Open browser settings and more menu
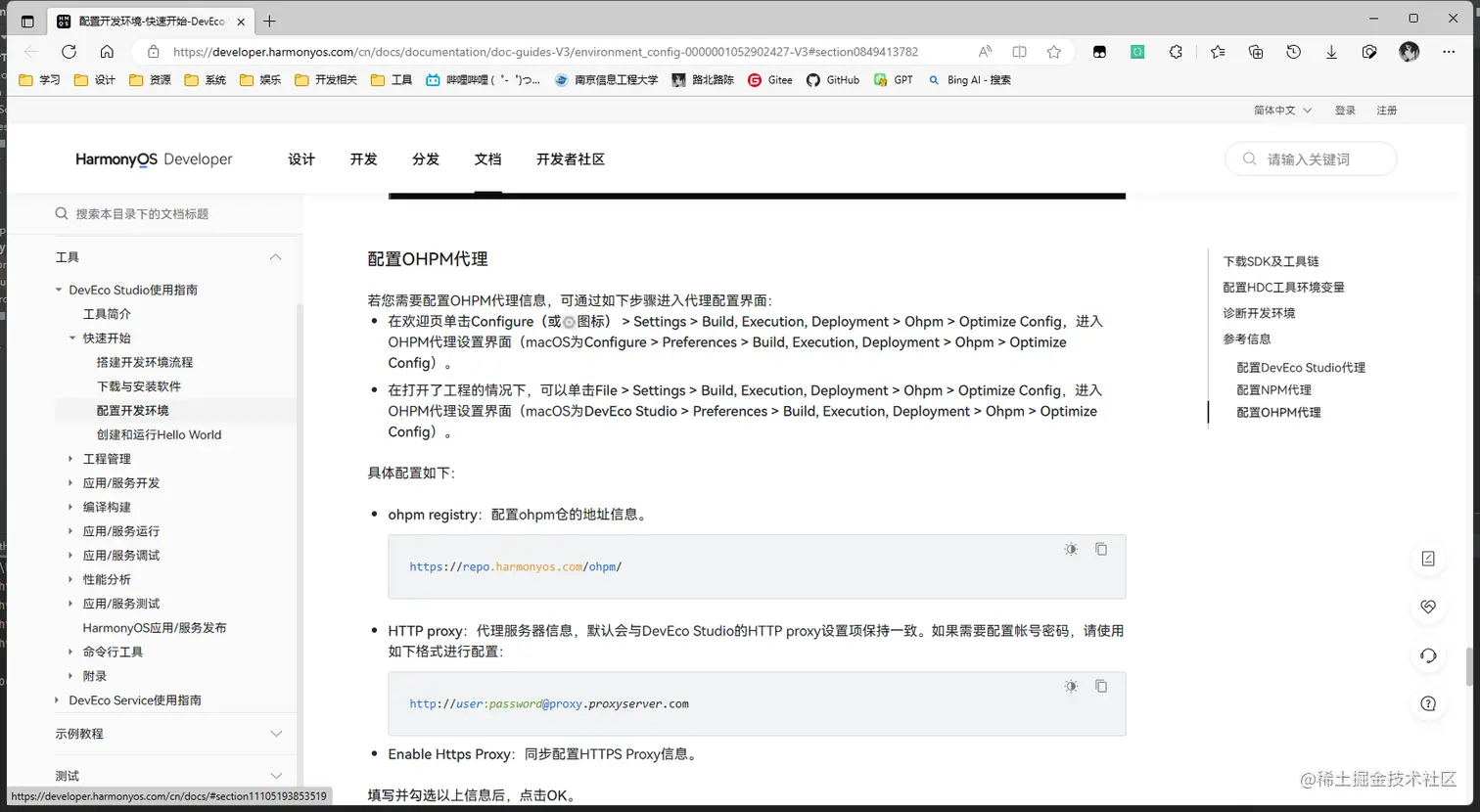This screenshot has width=1480, height=812. [1449, 52]
